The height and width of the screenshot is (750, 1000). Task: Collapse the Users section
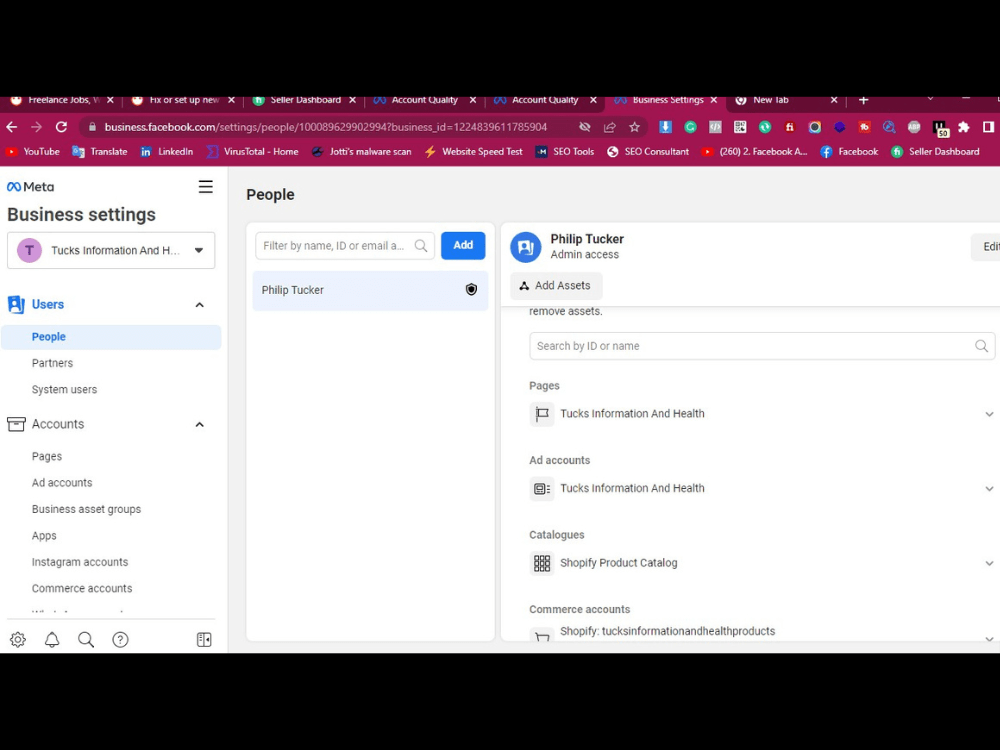(200, 305)
